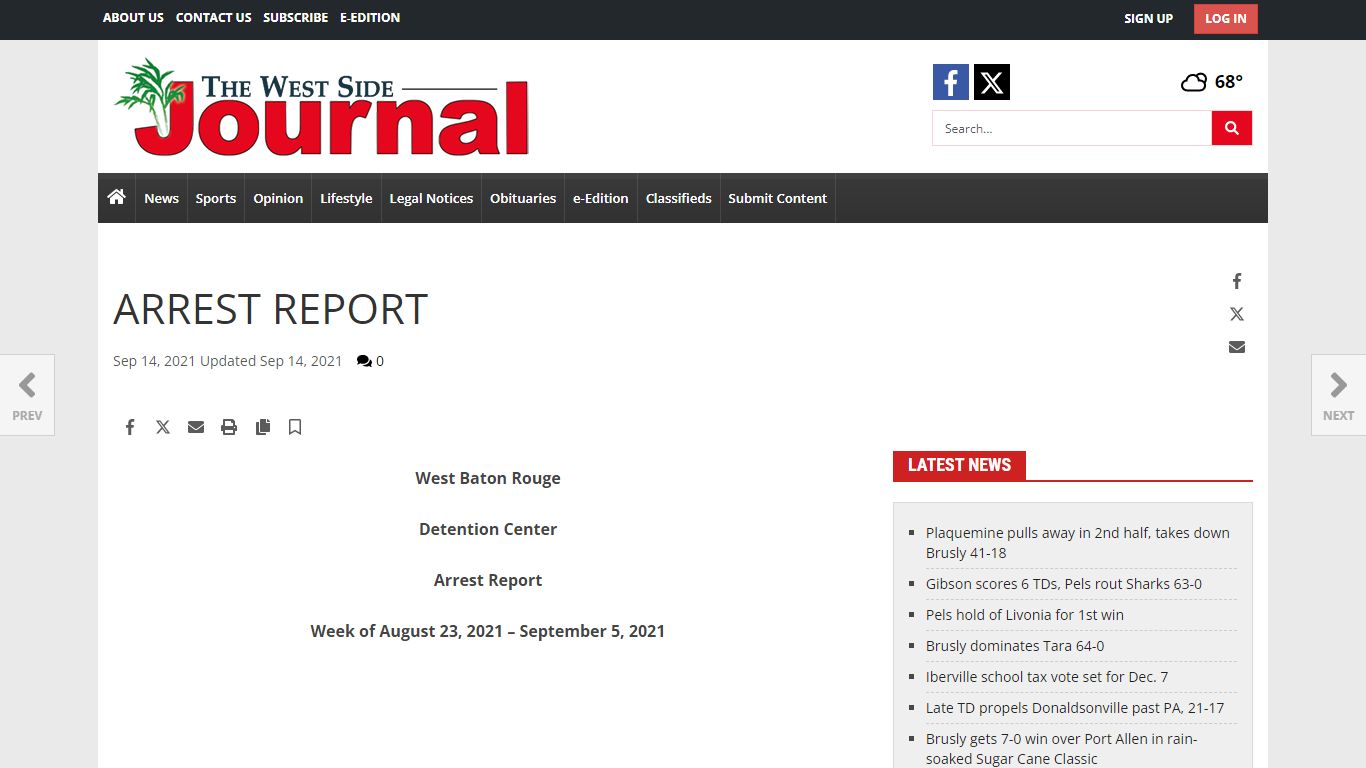Open the Classifieds nav item
Screen dimensions: 1366x768
(x=679, y=198)
